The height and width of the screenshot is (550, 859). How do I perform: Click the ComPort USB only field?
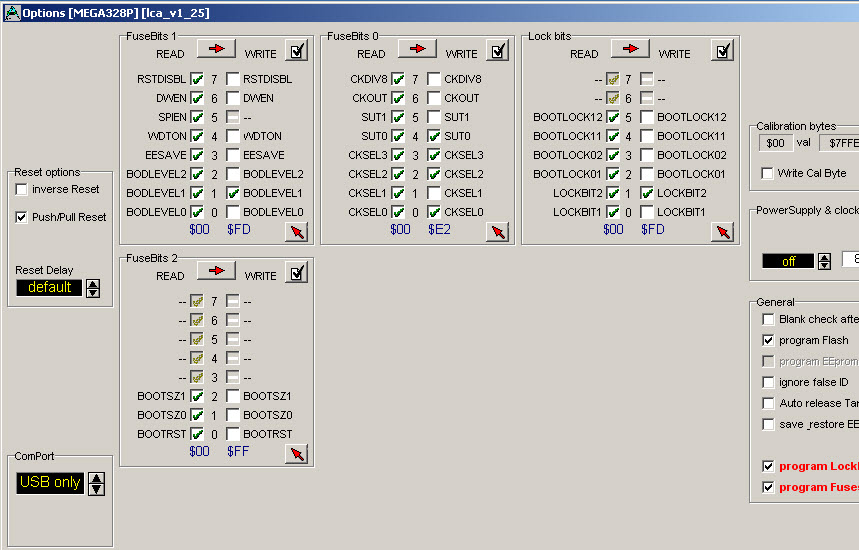50,483
